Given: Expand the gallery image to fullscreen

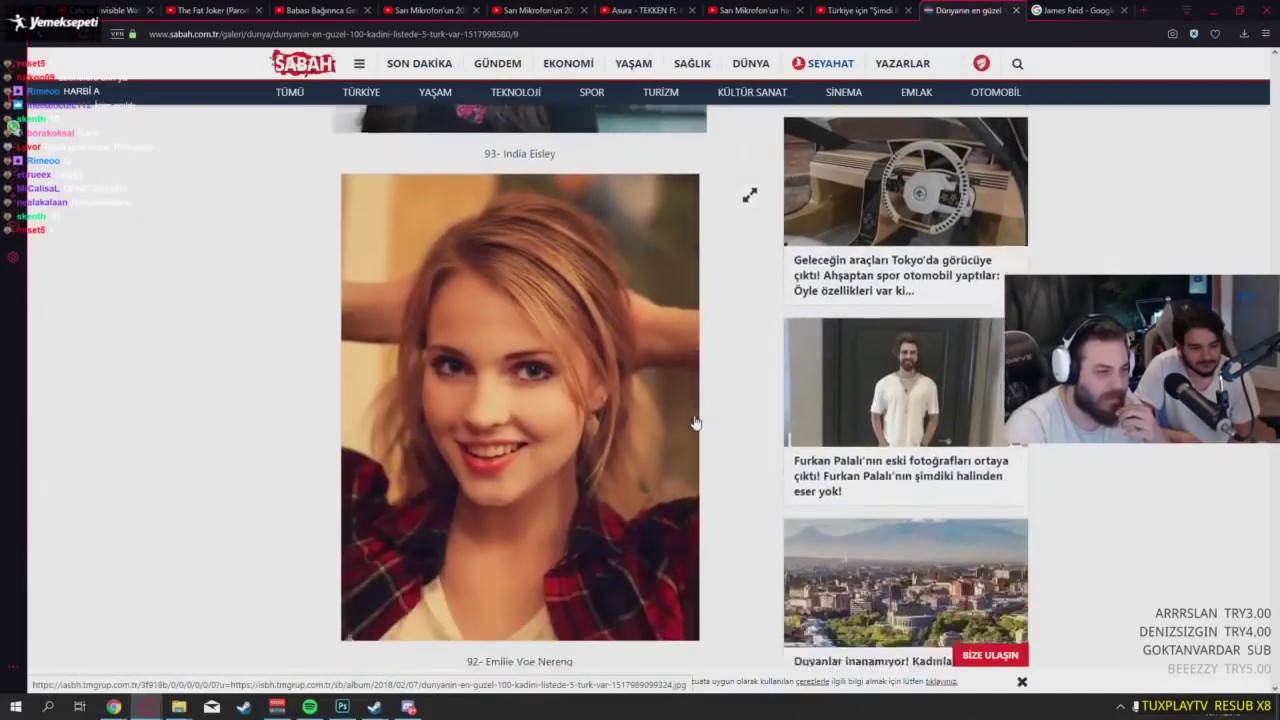Looking at the screenshot, I should (x=750, y=195).
